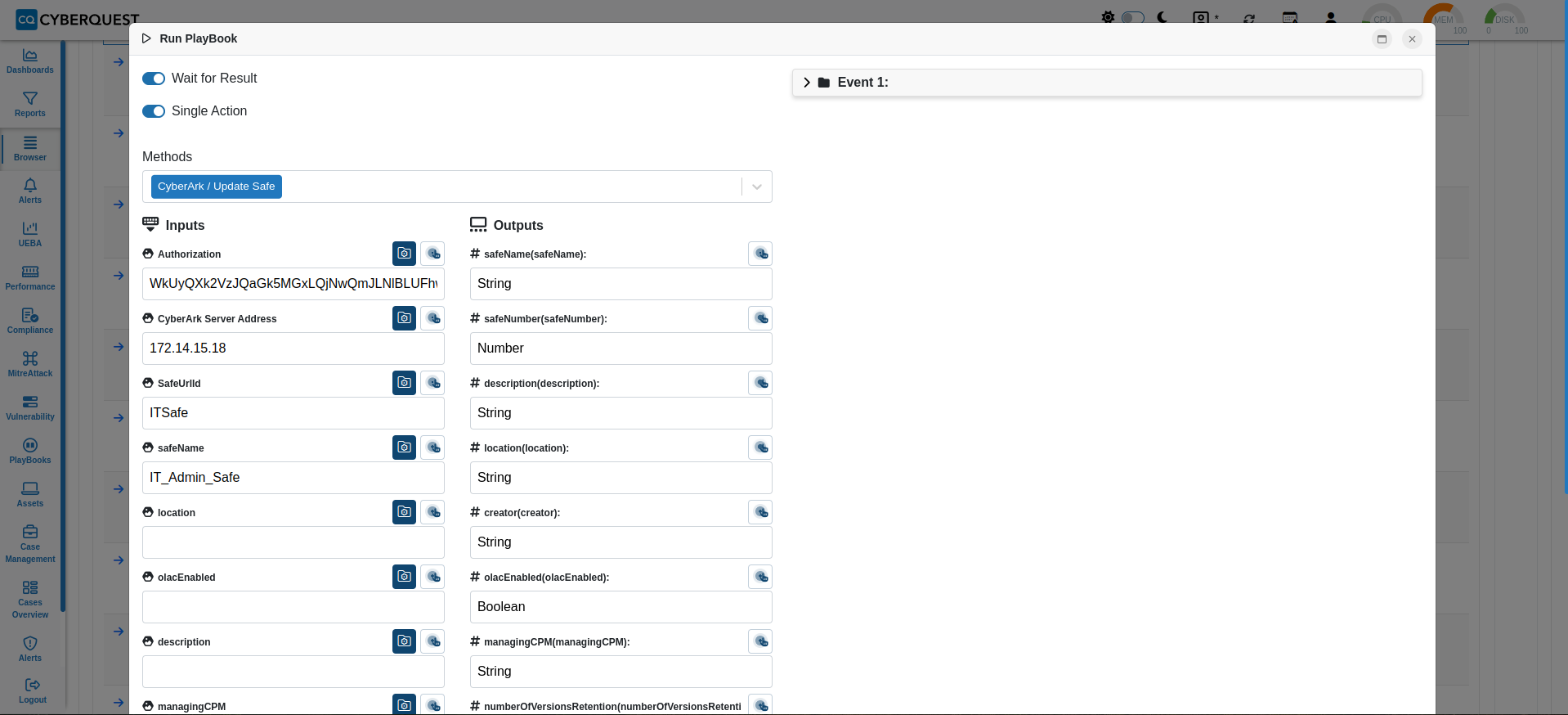This screenshot has width=1568, height=715.
Task: Click the CyberArk Server Address field
Action: click(x=293, y=349)
